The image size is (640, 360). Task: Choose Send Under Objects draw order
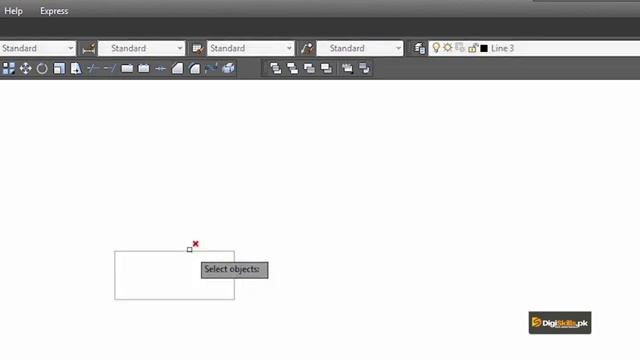pyautogui.click(x=326, y=68)
